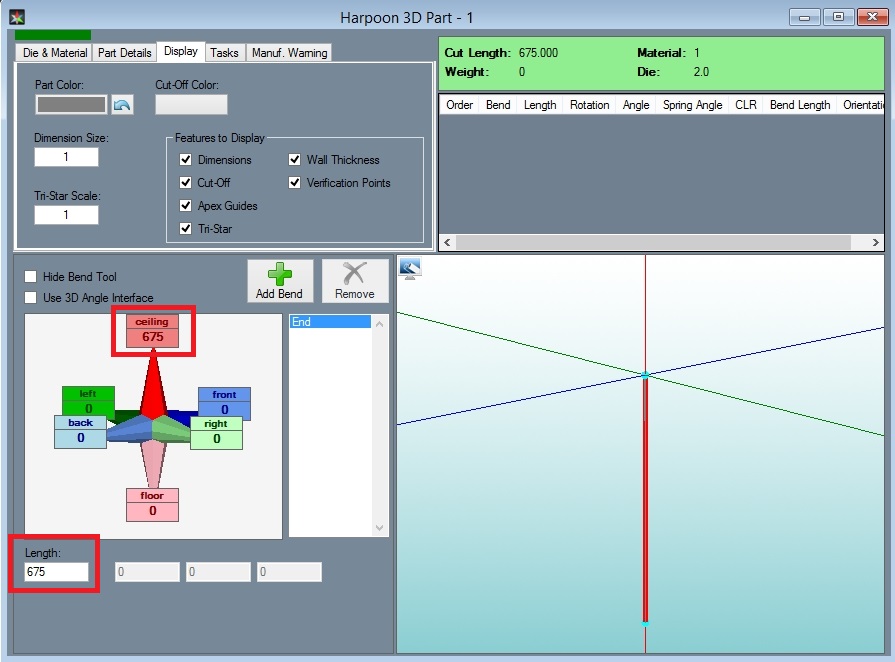Uncheck the Dimensions checkbox
Image resolution: width=895 pixels, height=662 pixels.
pos(186,160)
